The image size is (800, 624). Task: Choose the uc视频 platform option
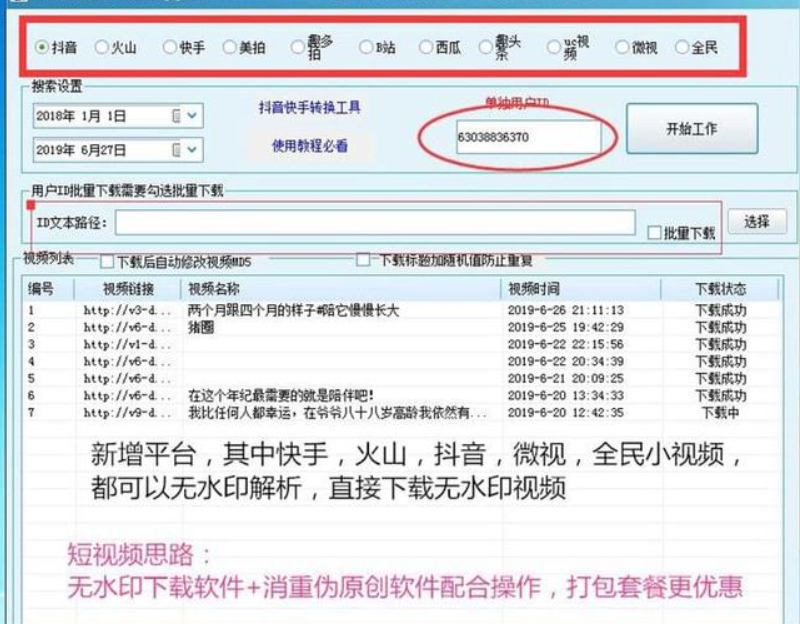tap(554, 47)
